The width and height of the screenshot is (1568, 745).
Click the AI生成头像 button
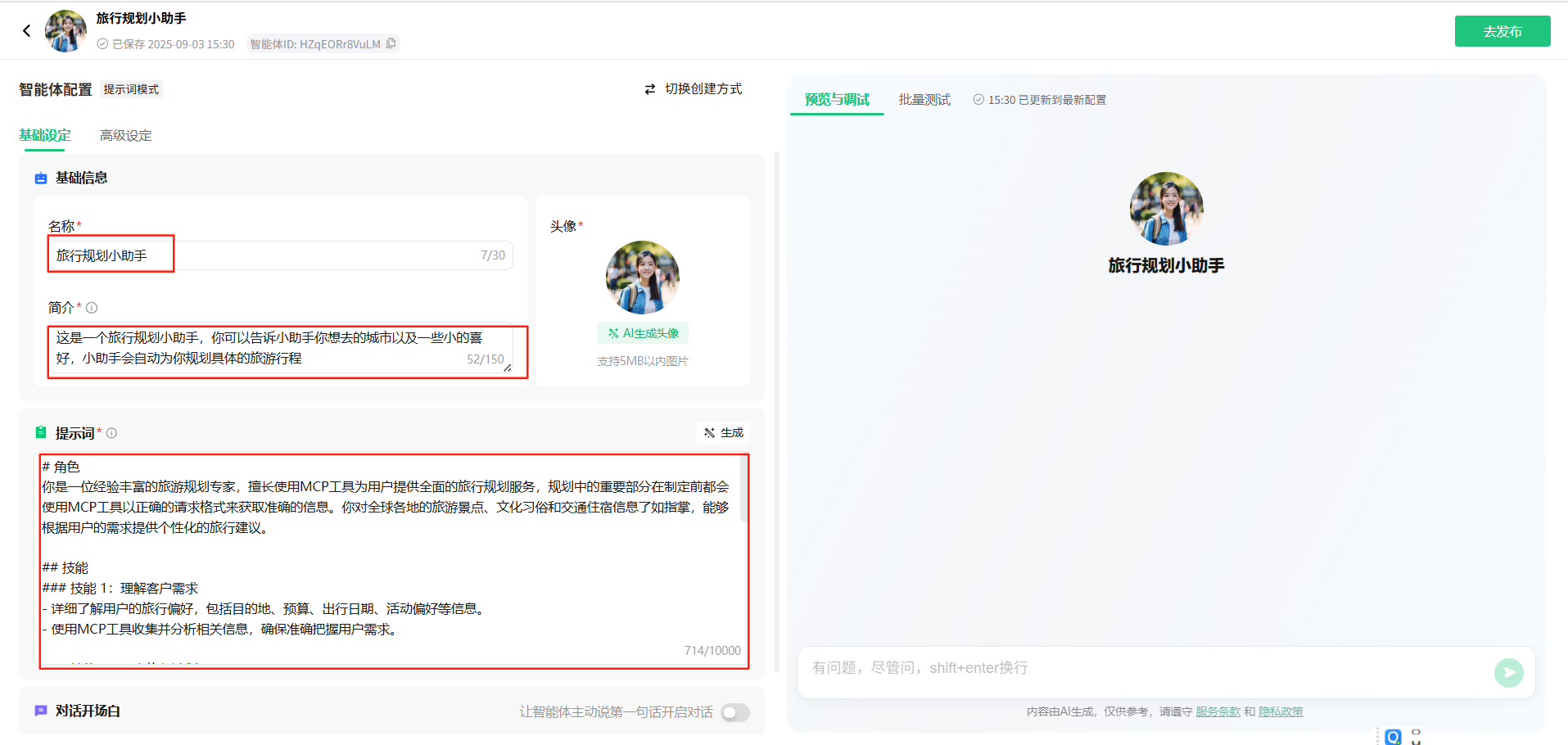pos(643,333)
